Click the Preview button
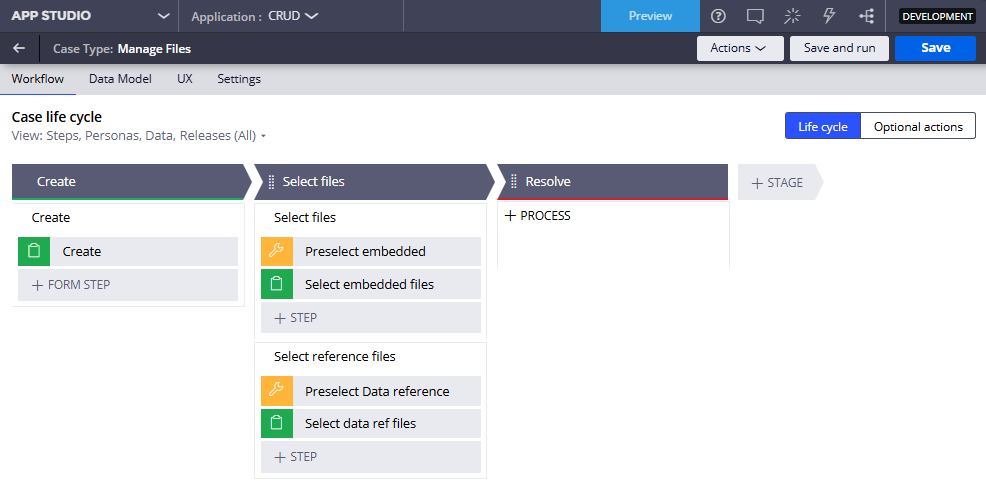Image resolution: width=986 pixels, height=481 pixels. point(650,16)
